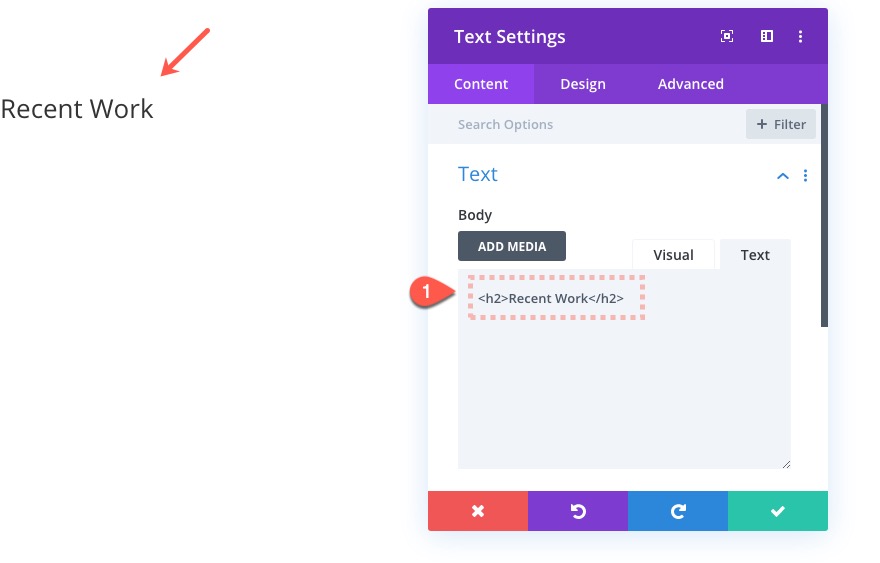Click inside the Body HTML textarea

(624, 369)
